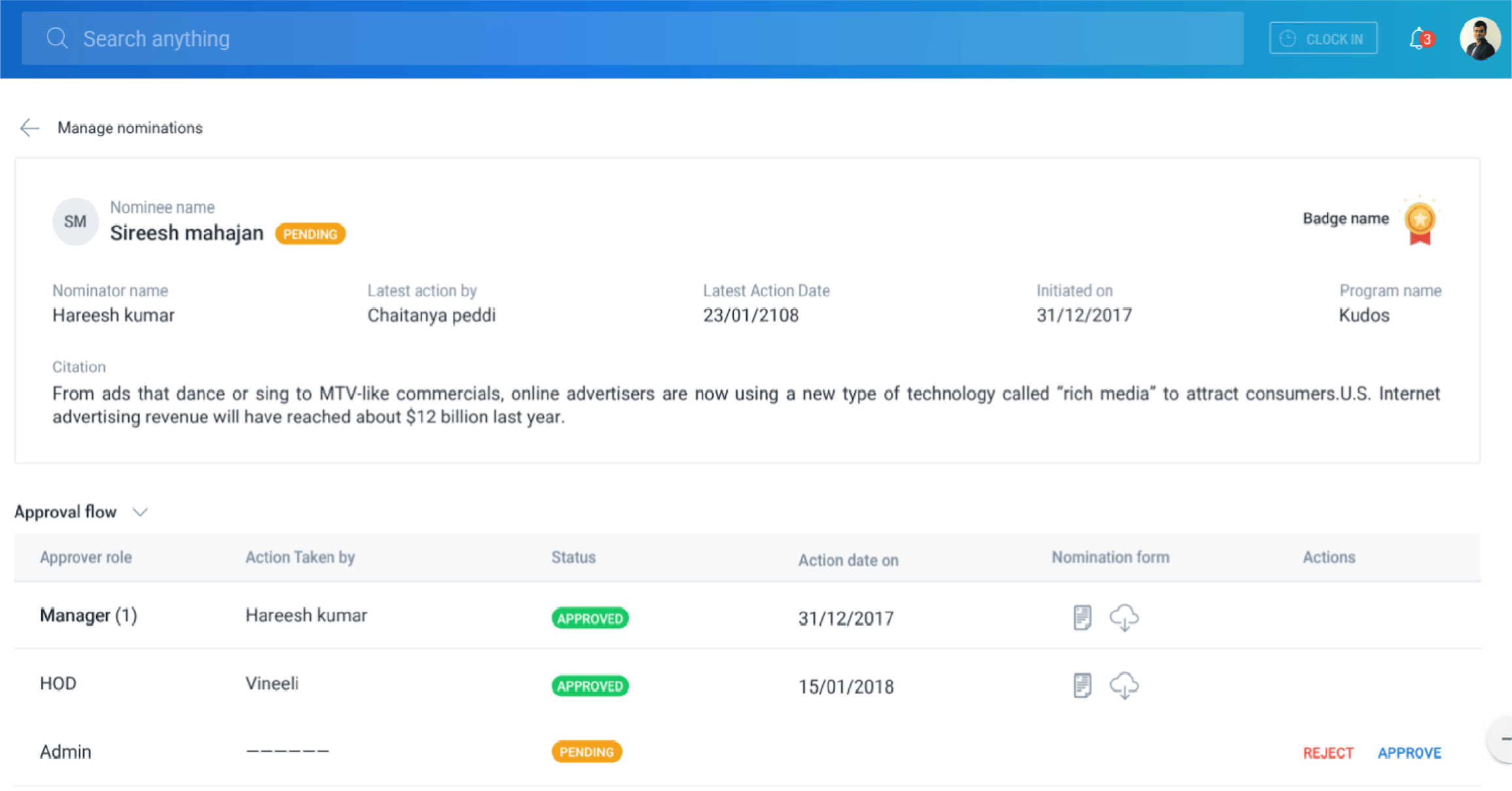Open notifications via the bell icon
Screen dimensions: 1512x791
coord(1417,38)
